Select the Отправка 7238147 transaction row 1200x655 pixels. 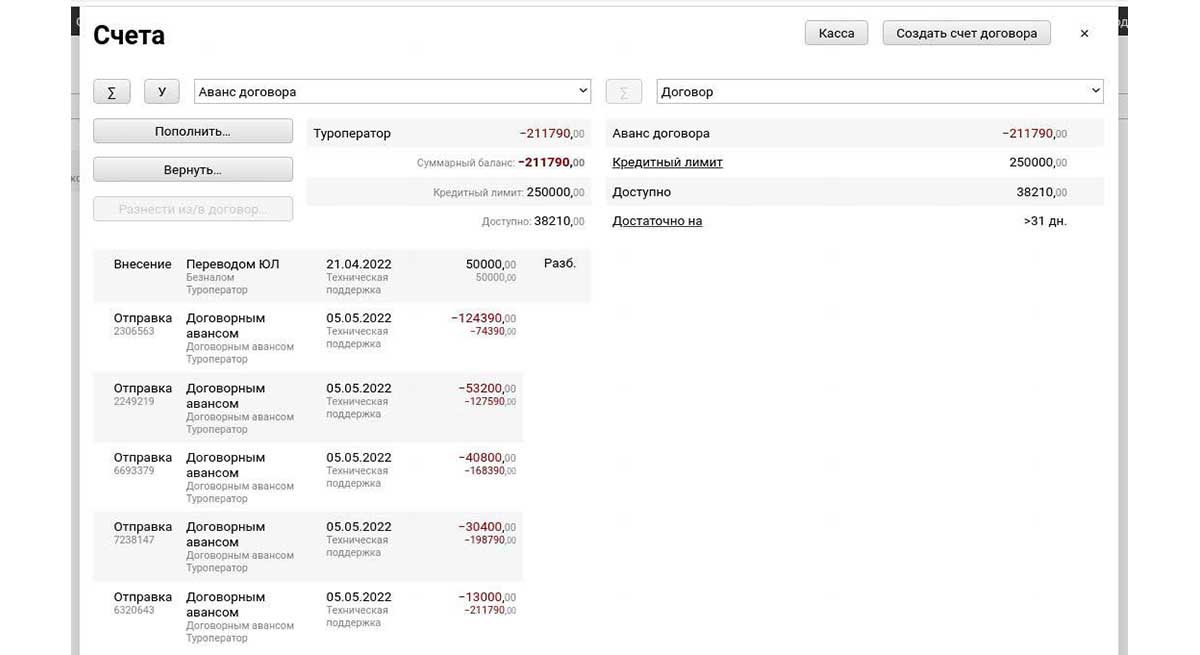310,546
